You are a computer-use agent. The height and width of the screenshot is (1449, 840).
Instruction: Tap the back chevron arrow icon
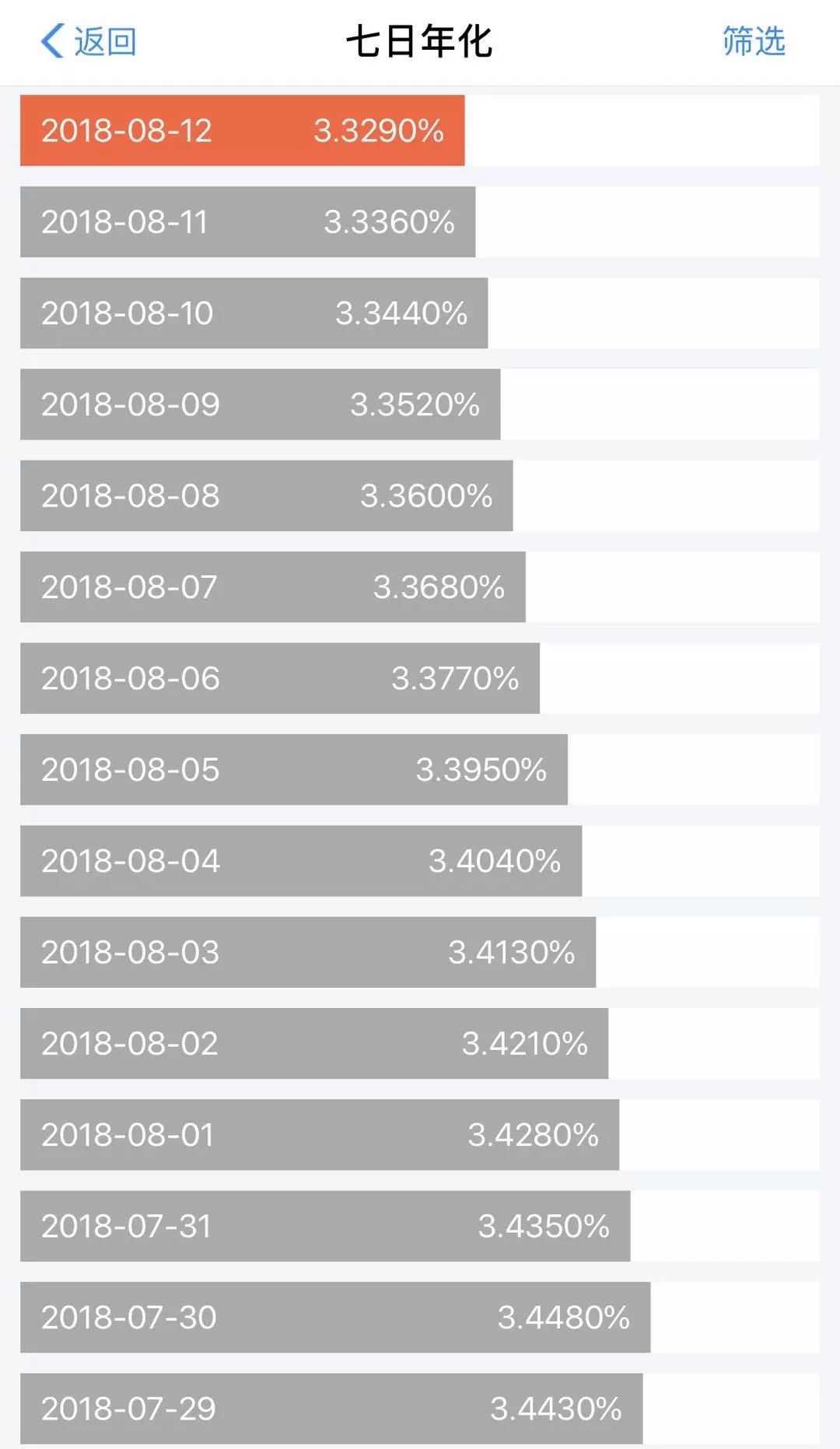coord(52,41)
